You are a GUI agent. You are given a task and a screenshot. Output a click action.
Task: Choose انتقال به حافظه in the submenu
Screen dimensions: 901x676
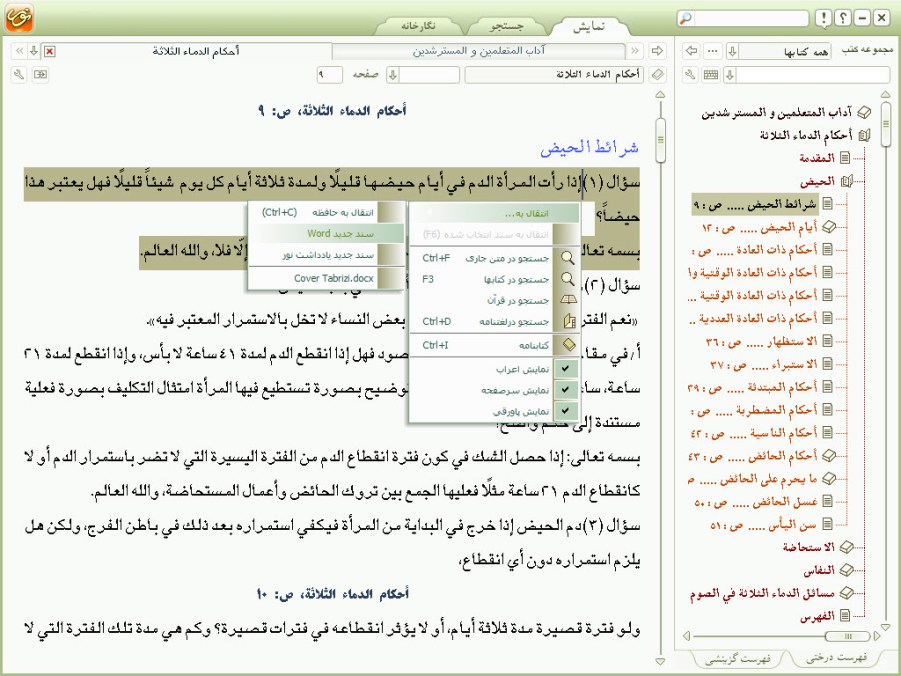(326, 213)
